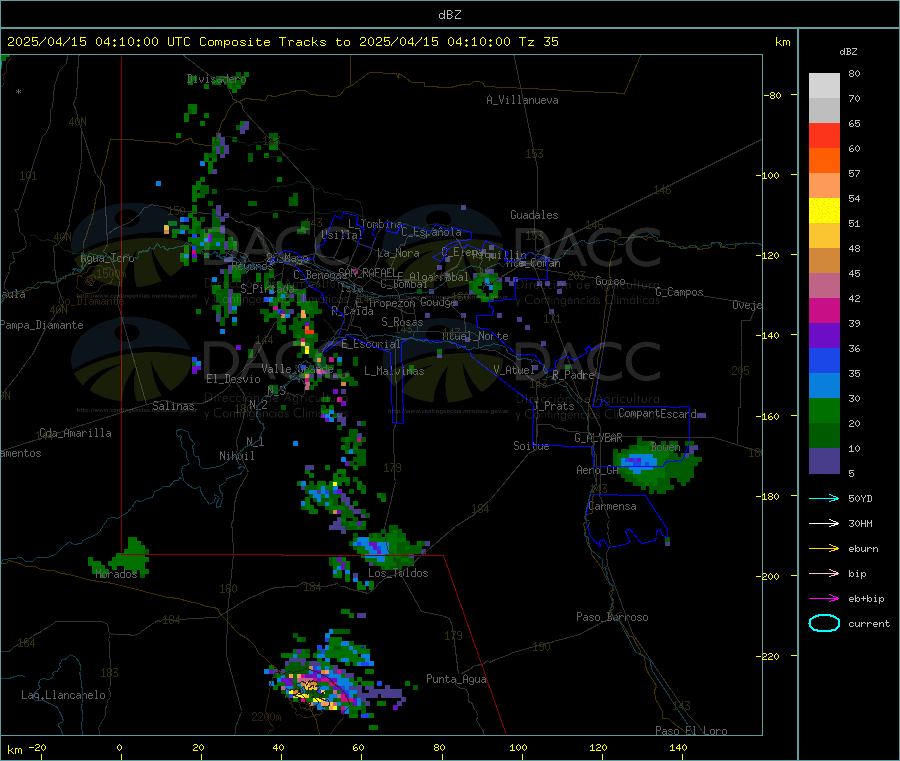
Task: Click the 'C_Española' map label
Action: [x=431, y=232]
